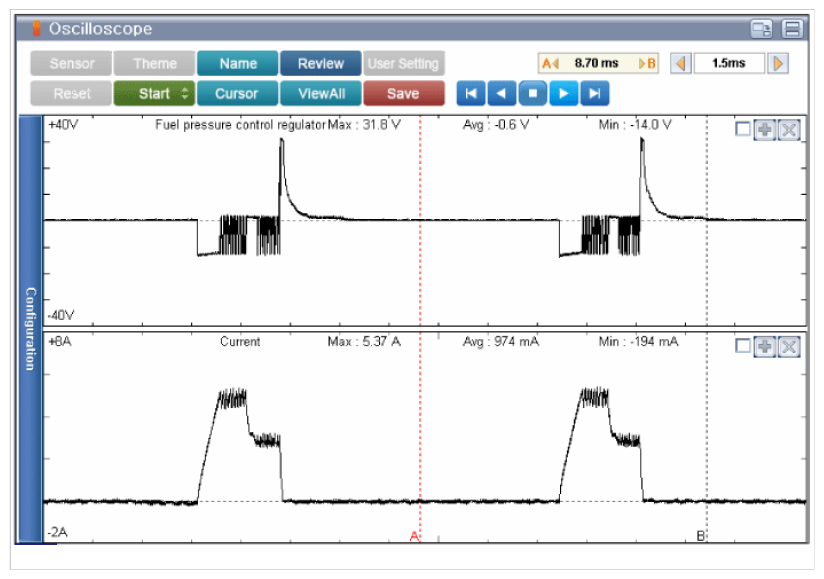
Task: Click the 1.5ms time base field
Action: point(728,63)
